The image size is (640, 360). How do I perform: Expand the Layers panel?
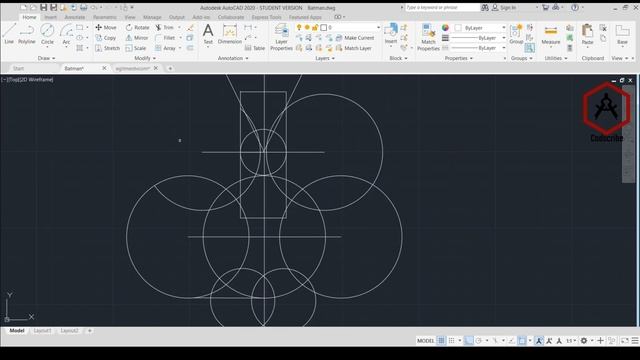click(325, 58)
